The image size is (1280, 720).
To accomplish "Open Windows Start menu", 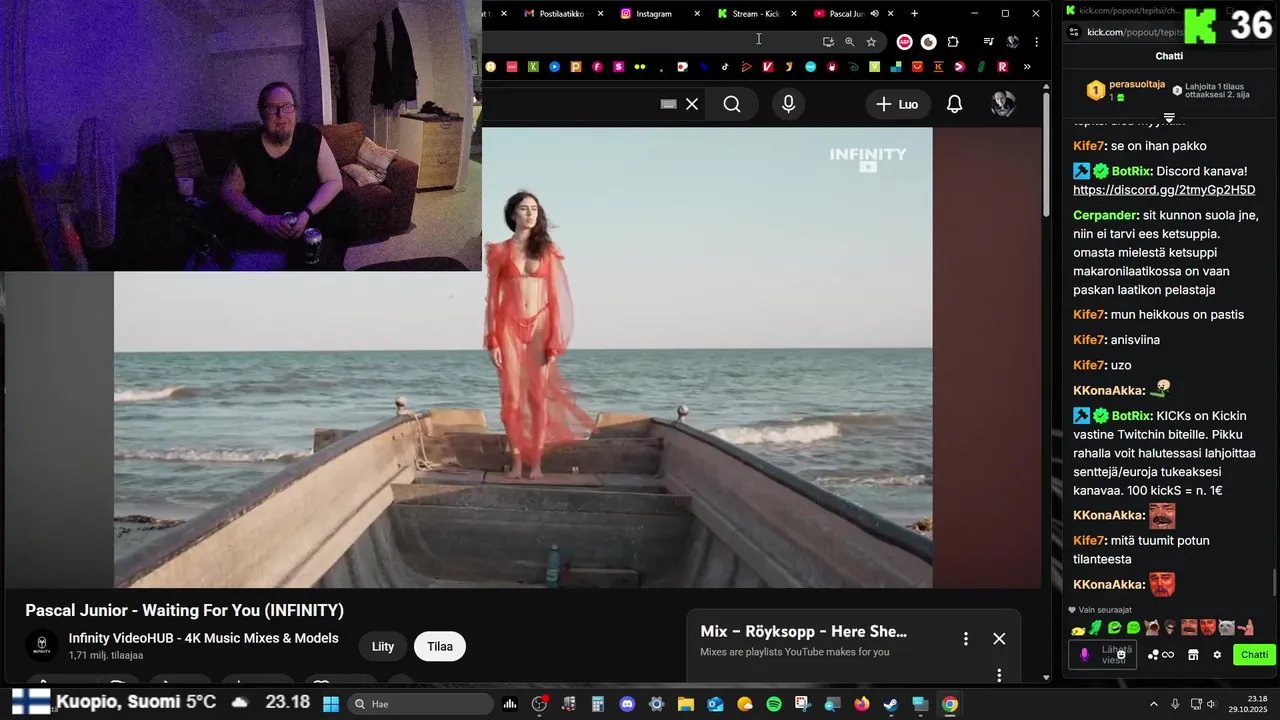I will click(331, 704).
